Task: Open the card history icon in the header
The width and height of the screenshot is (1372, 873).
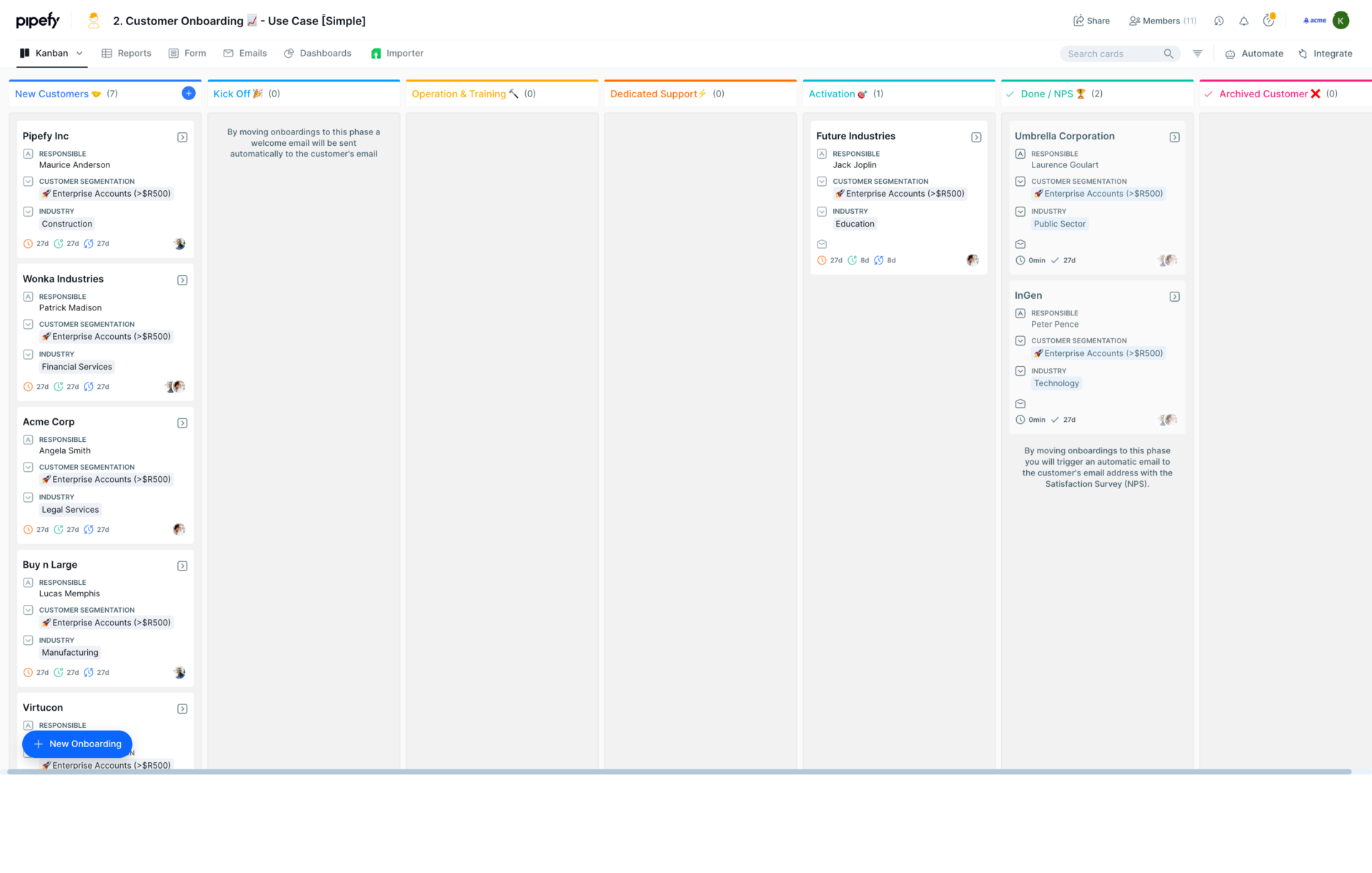Action: pyautogui.click(x=1219, y=21)
